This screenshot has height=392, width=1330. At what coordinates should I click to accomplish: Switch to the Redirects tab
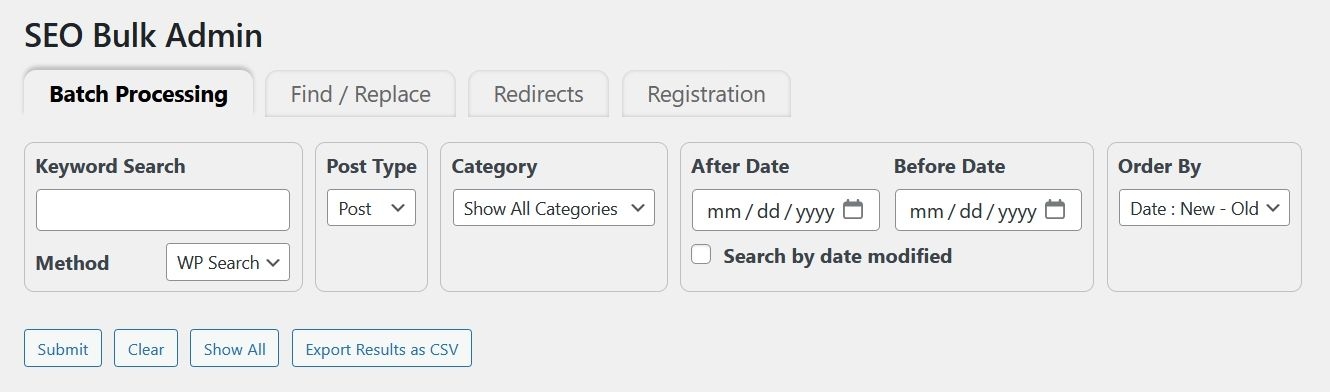tap(539, 94)
